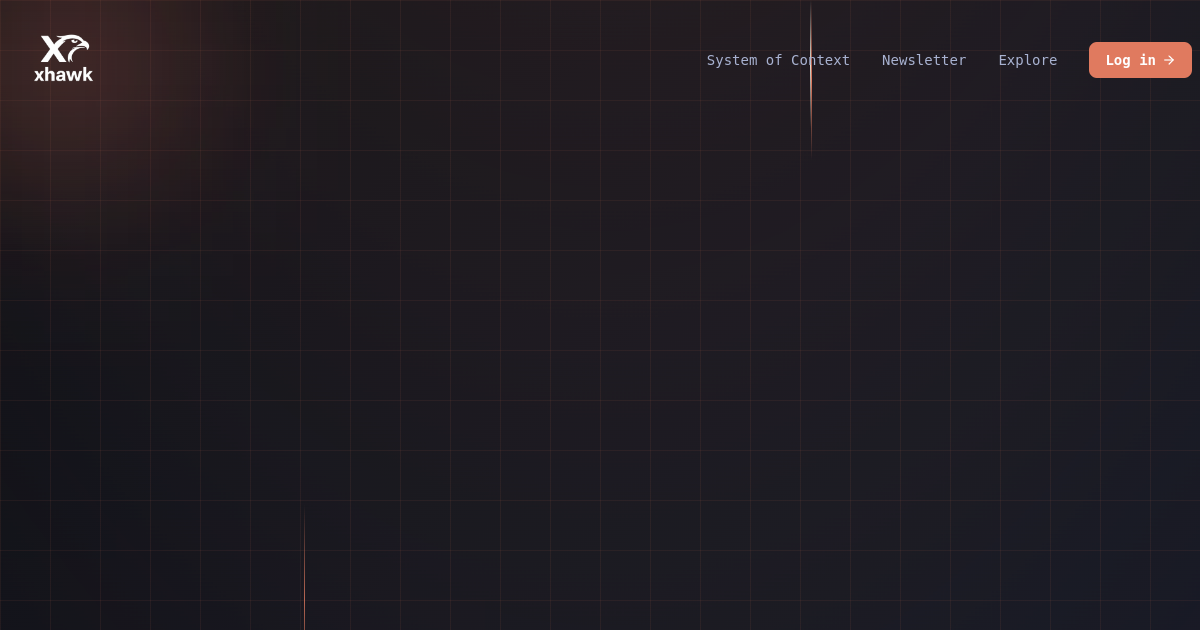Select the Newsletter navigation link

click(x=924, y=60)
